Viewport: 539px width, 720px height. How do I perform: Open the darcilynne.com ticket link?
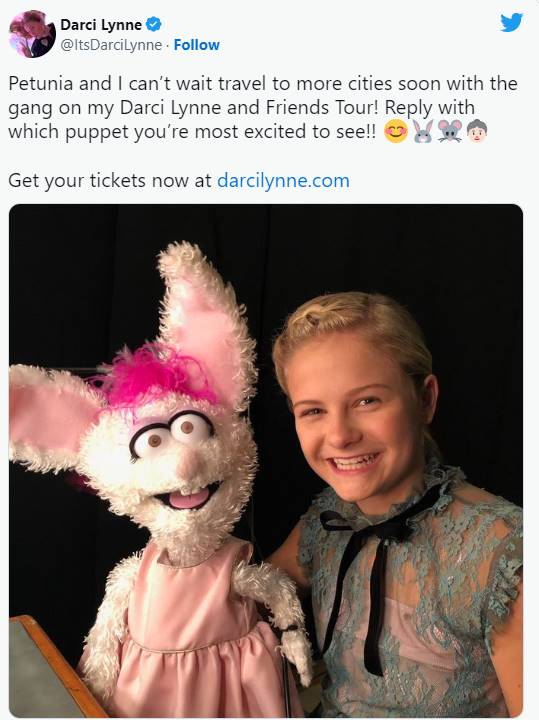pyautogui.click(x=283, y=180)
